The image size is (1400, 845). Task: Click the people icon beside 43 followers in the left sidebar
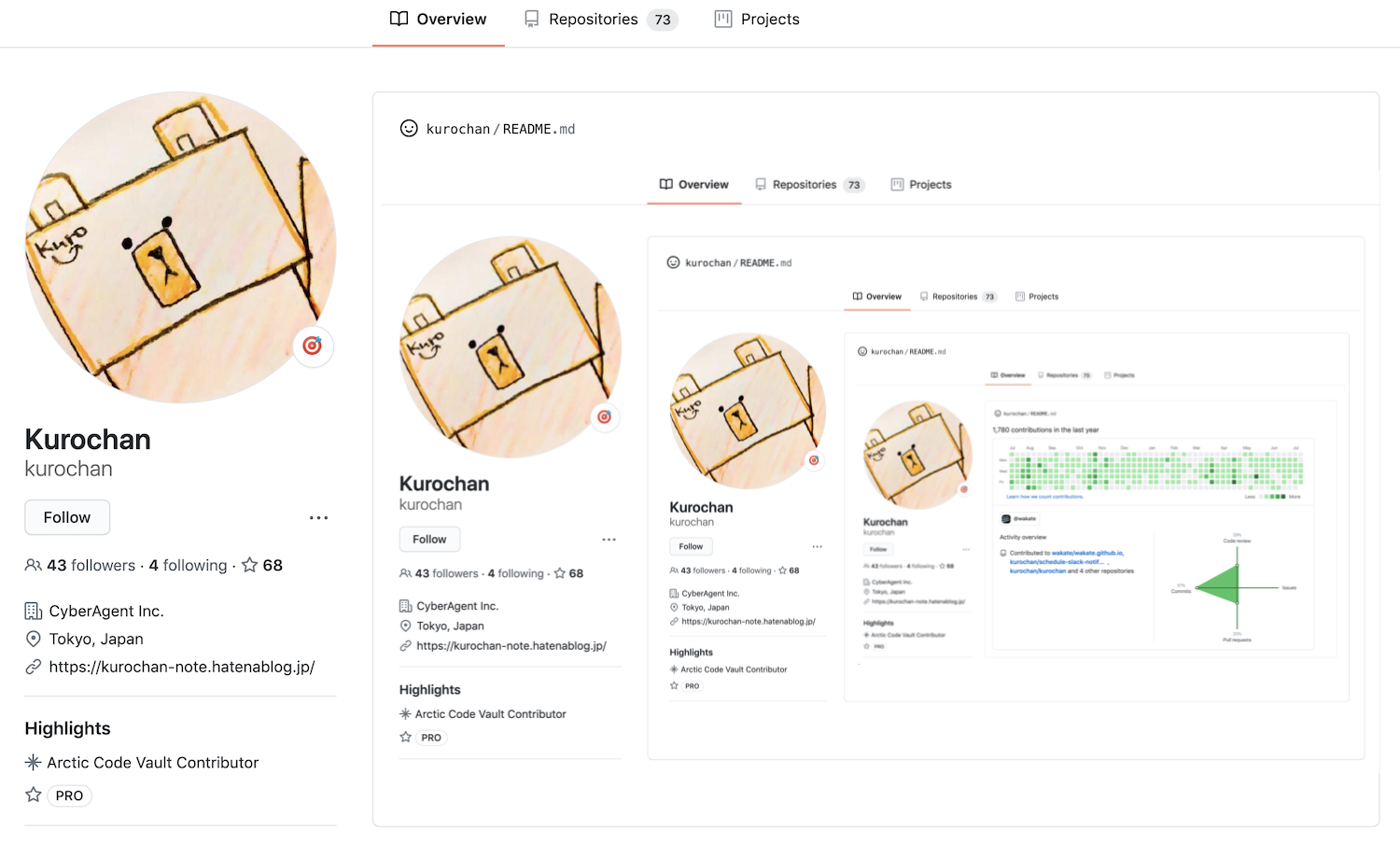coord(34,565)
